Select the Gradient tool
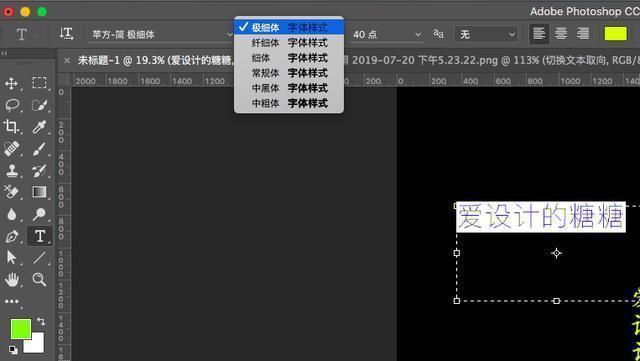This screenshot has width=640, height=361. coord(39,192)
